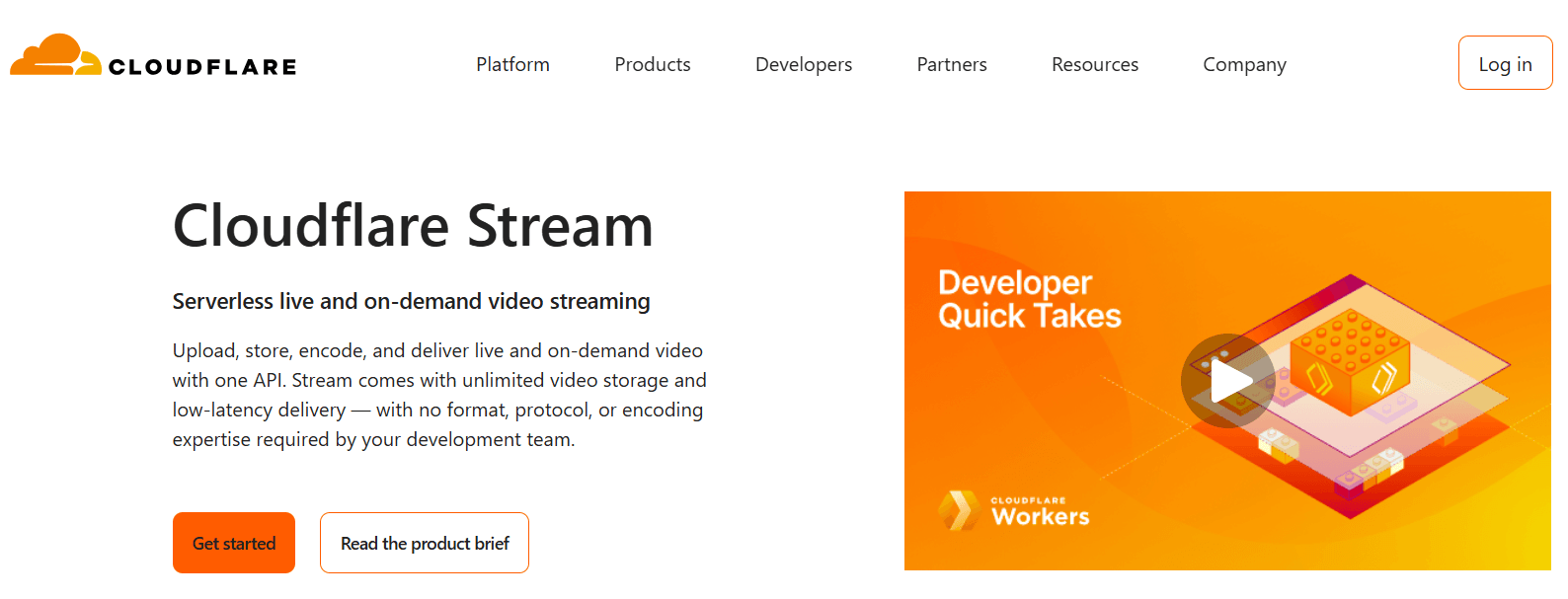Click the Developer Quick Takes title text

click(1030, 299)
